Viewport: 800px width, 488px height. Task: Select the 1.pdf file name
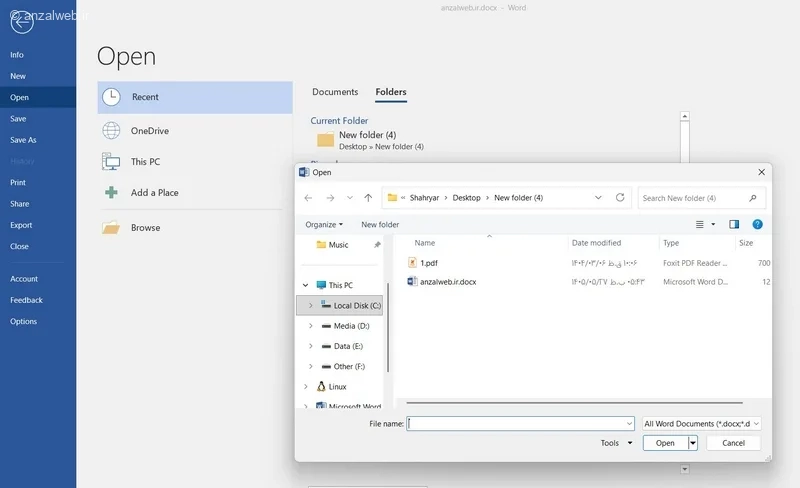coord(429,263)
